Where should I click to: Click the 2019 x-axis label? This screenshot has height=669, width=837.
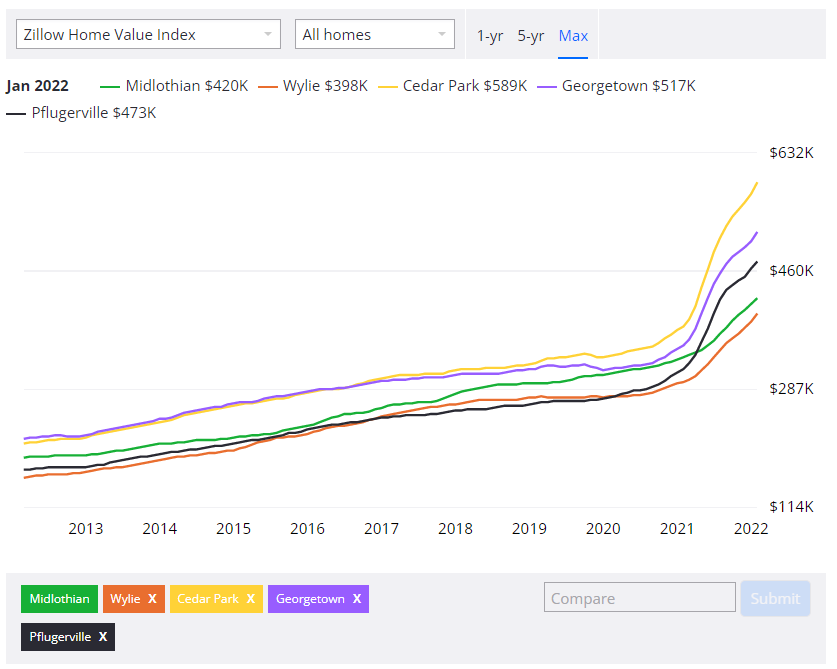click(529, 529)
